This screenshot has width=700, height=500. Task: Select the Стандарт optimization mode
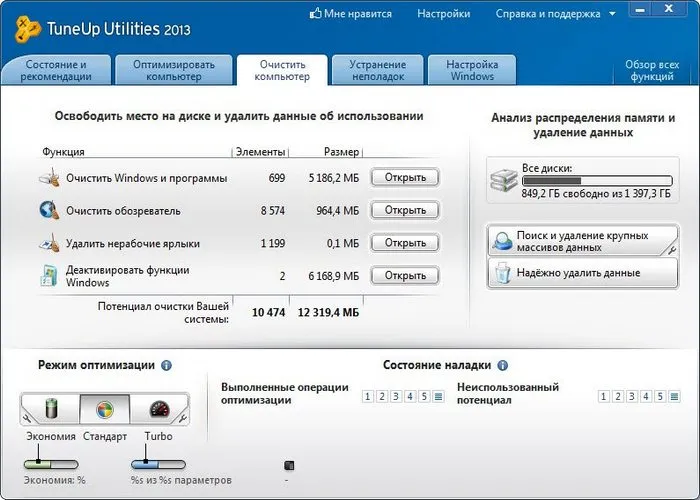tap(104, 409)
